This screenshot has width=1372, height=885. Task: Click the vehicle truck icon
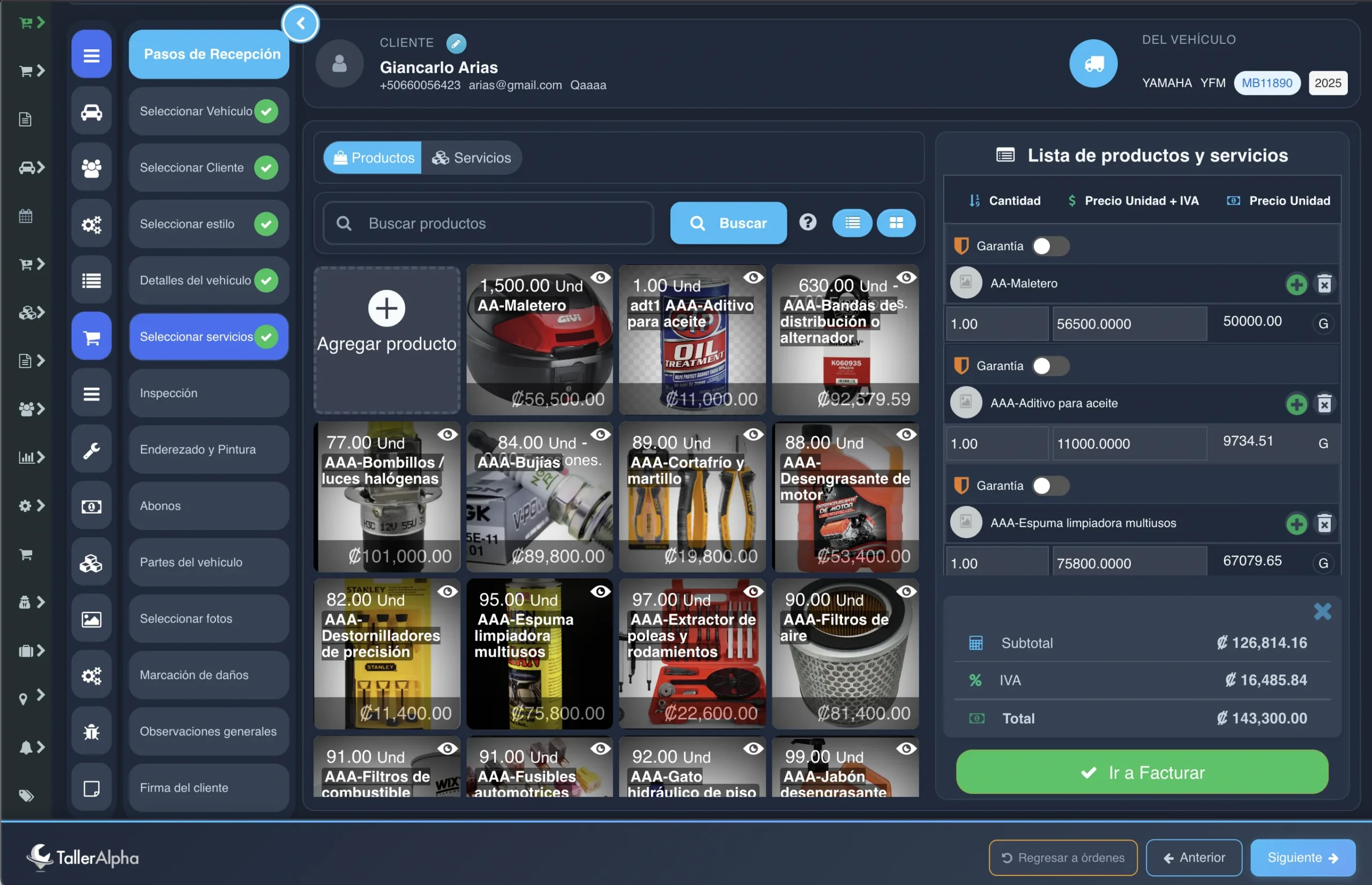click(1093, 64)
